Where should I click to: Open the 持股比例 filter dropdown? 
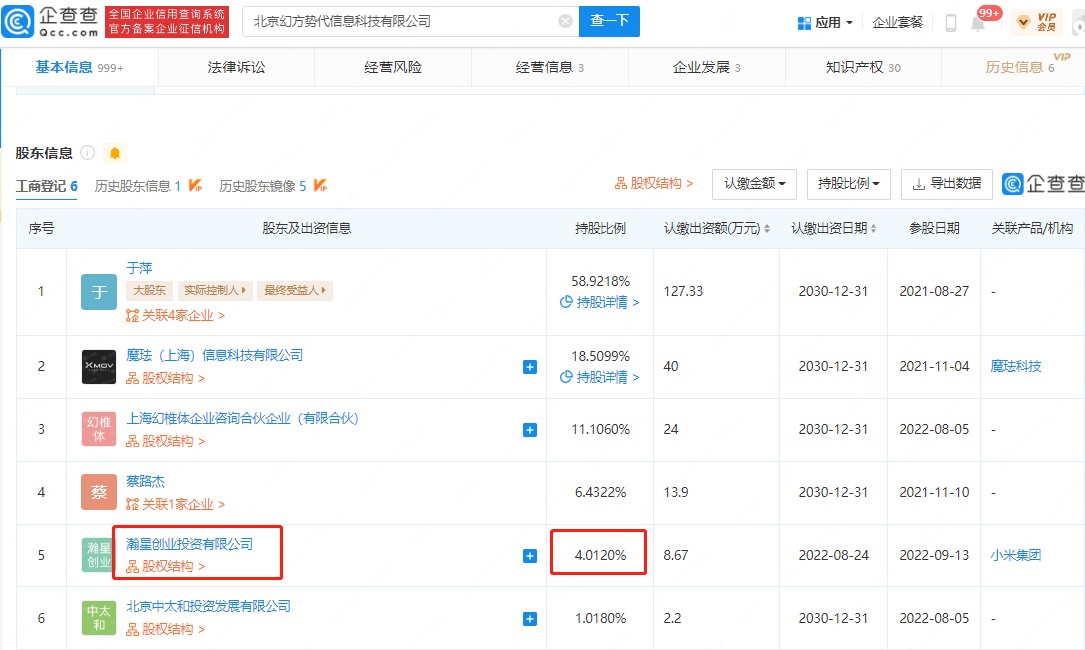click(848, 184)
